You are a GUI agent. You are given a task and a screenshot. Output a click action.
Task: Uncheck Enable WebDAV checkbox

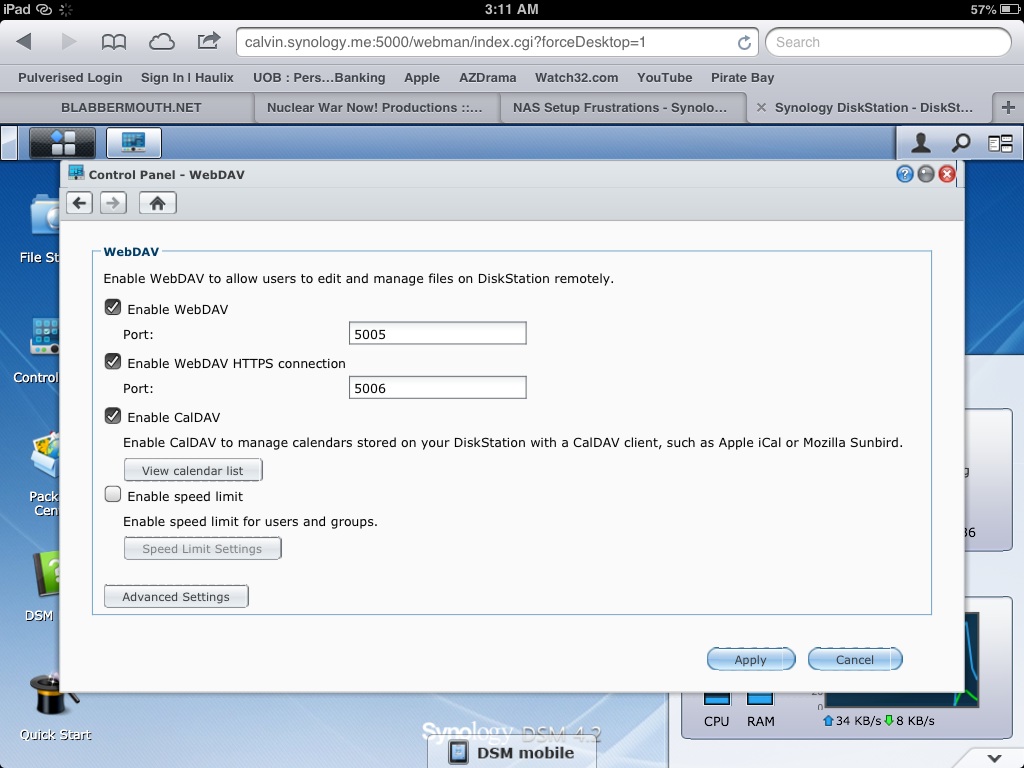click(x=113, y=308)
